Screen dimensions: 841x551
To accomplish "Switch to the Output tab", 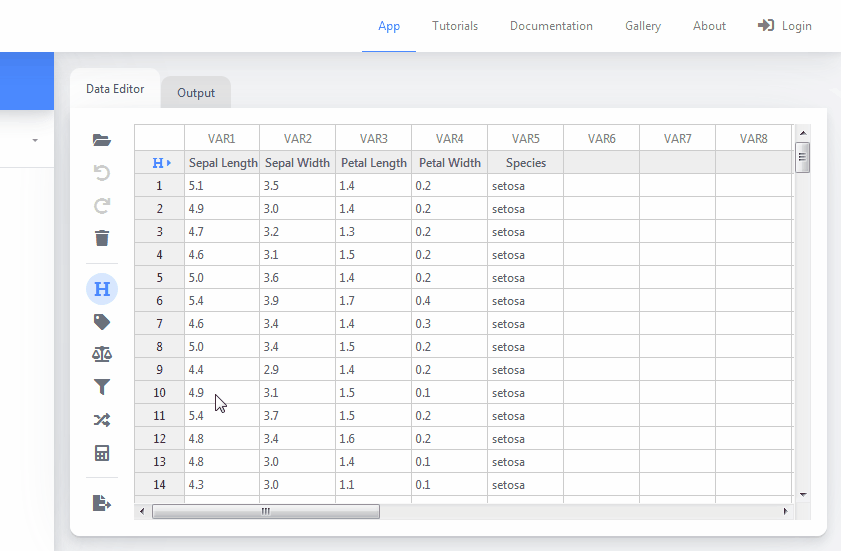I will pos(196,93).
